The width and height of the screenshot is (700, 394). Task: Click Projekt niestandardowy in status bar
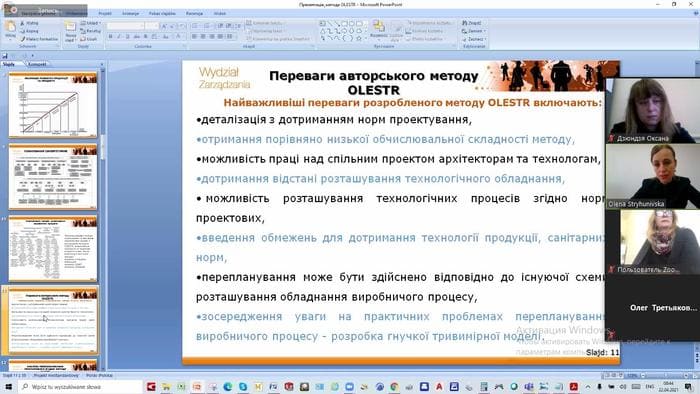pos(56,375)
